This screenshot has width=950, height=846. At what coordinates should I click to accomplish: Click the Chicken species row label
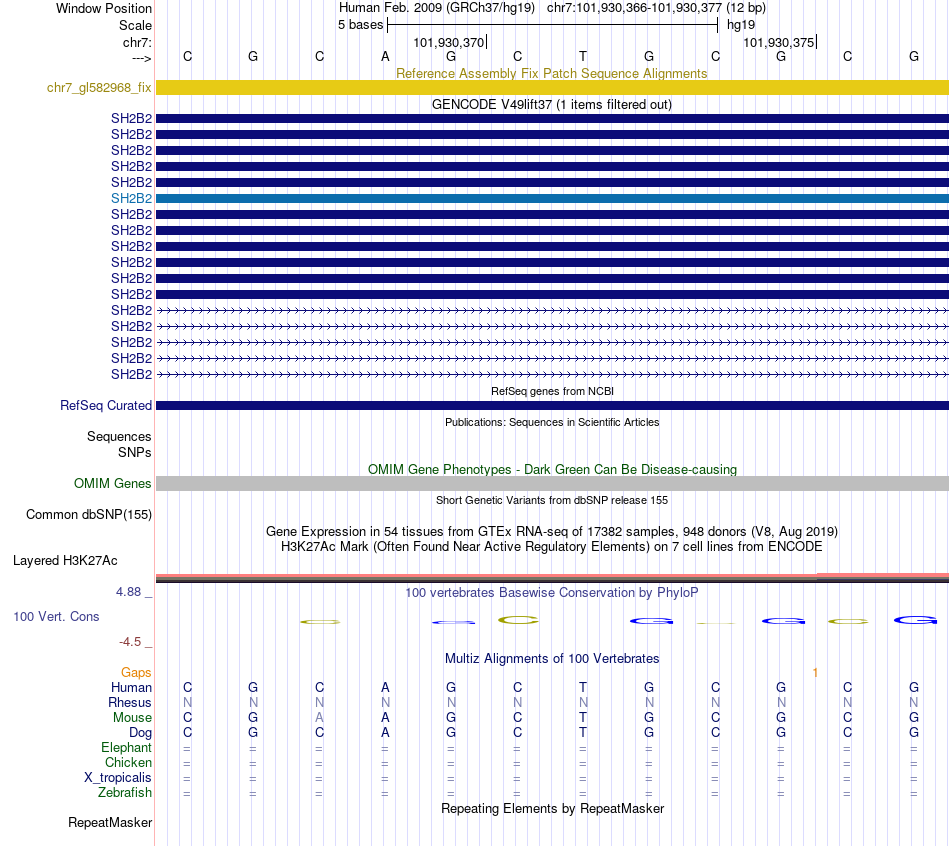pyautogui.click(x=128, y=762)
